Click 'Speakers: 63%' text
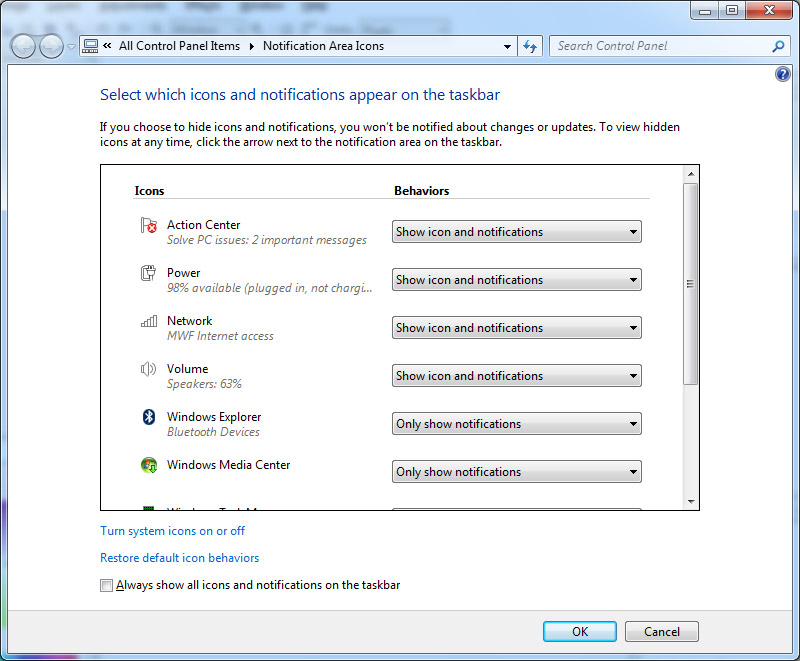This screenshot has width=800, height=661. (204, 384)
